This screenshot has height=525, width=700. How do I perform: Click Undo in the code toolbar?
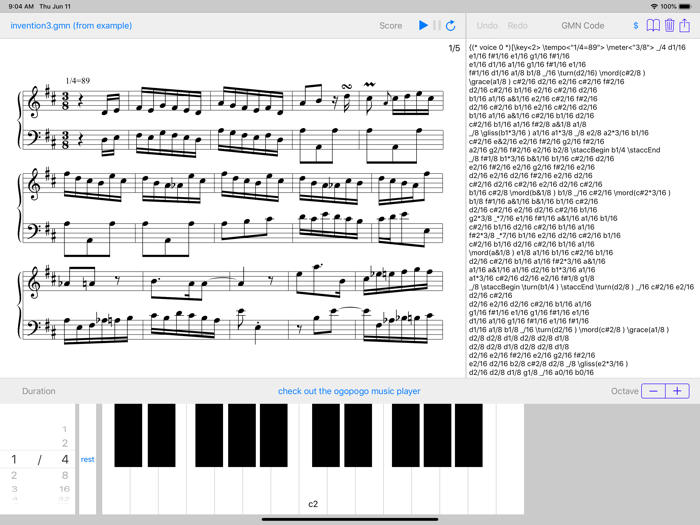coord(487,25)
